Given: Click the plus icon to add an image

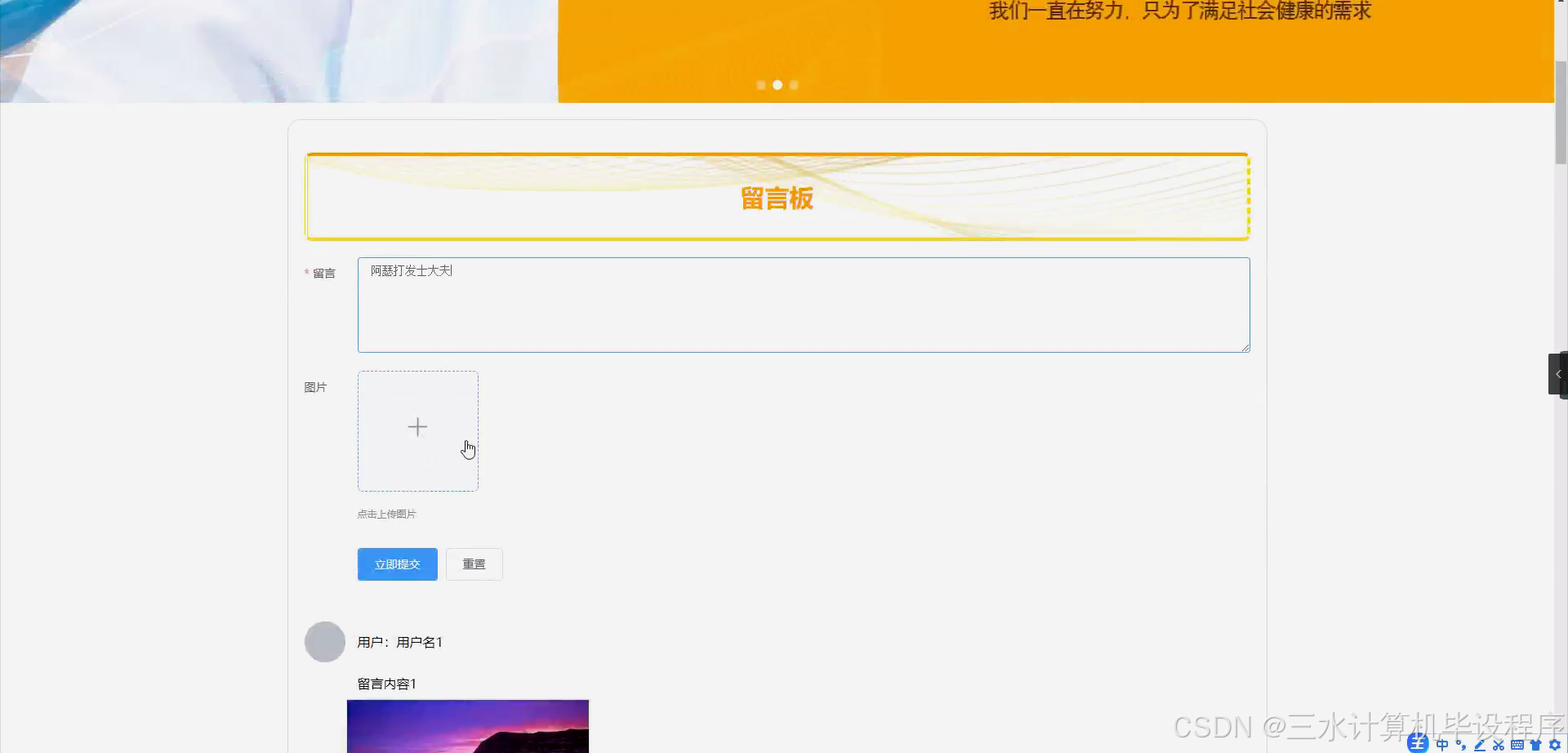Looking at the screenshot, I should pos(417,426).
